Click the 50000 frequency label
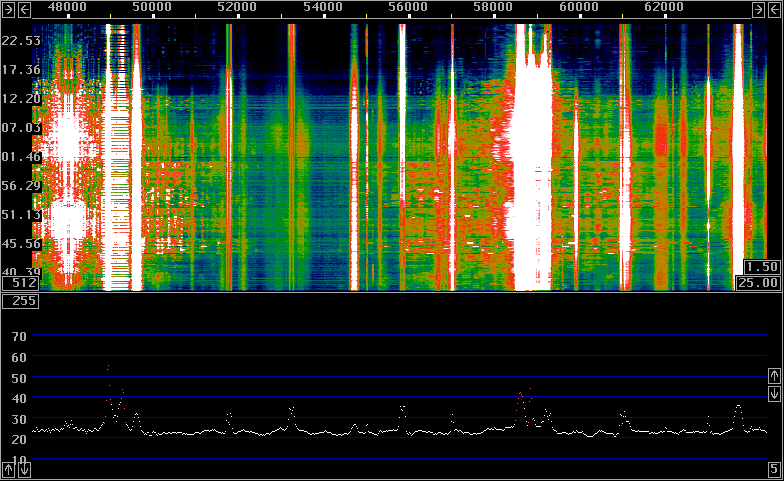The image size is (784, 481). (x=152, y=7)
